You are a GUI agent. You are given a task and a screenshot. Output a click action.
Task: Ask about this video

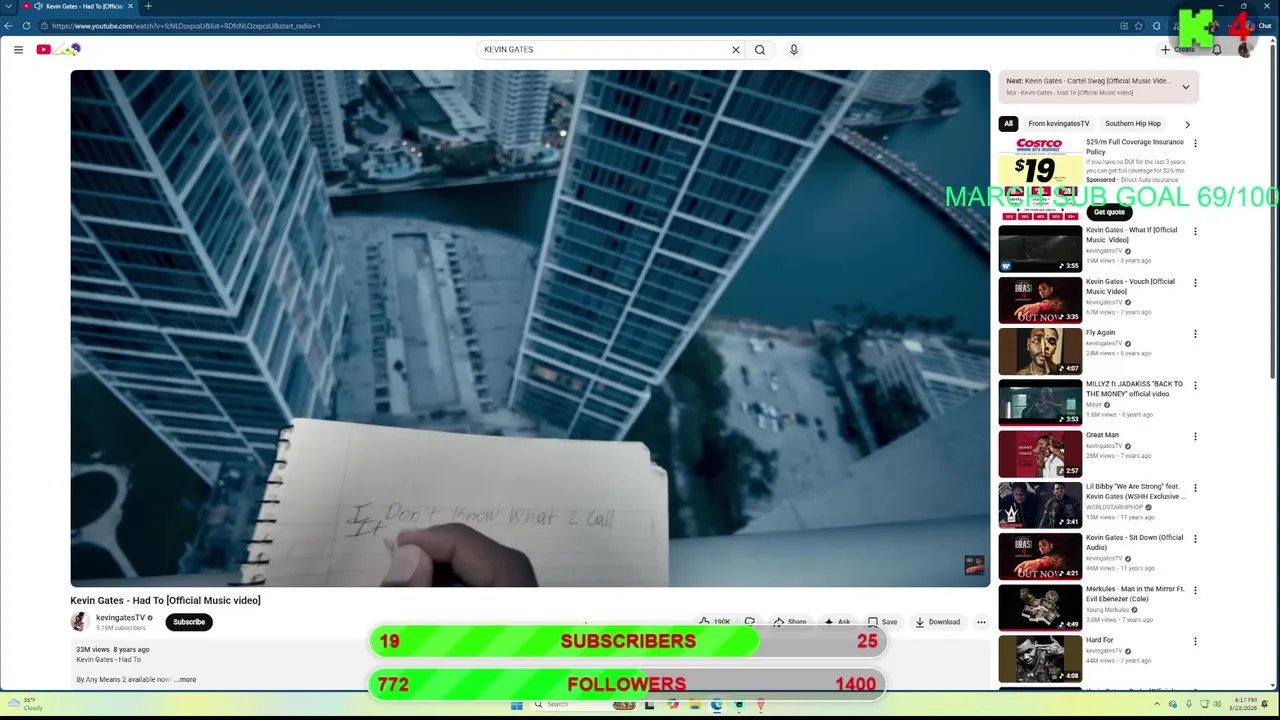[x=838, y=622]
